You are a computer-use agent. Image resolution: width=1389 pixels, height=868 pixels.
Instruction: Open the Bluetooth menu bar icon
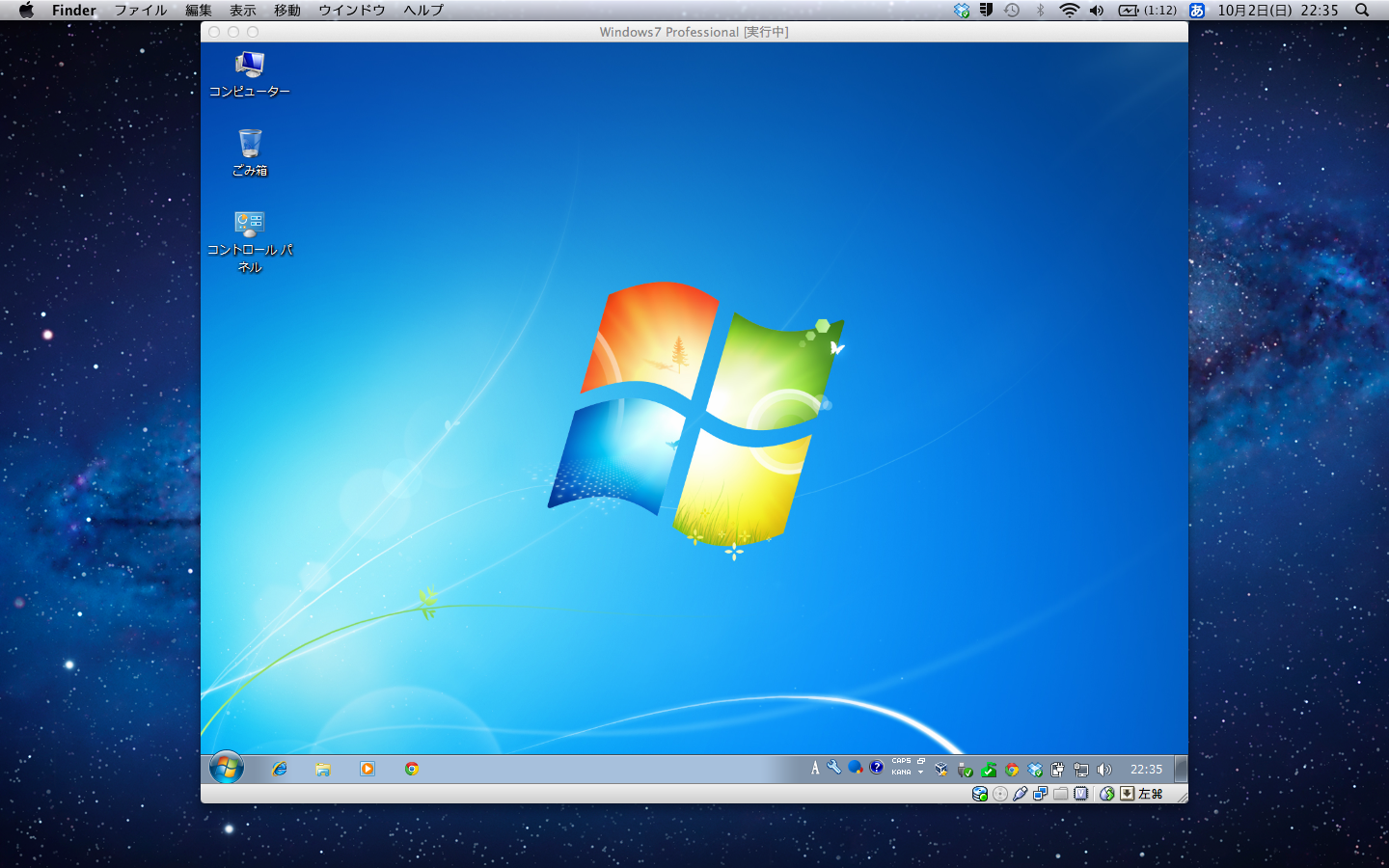coord(1040,11)
